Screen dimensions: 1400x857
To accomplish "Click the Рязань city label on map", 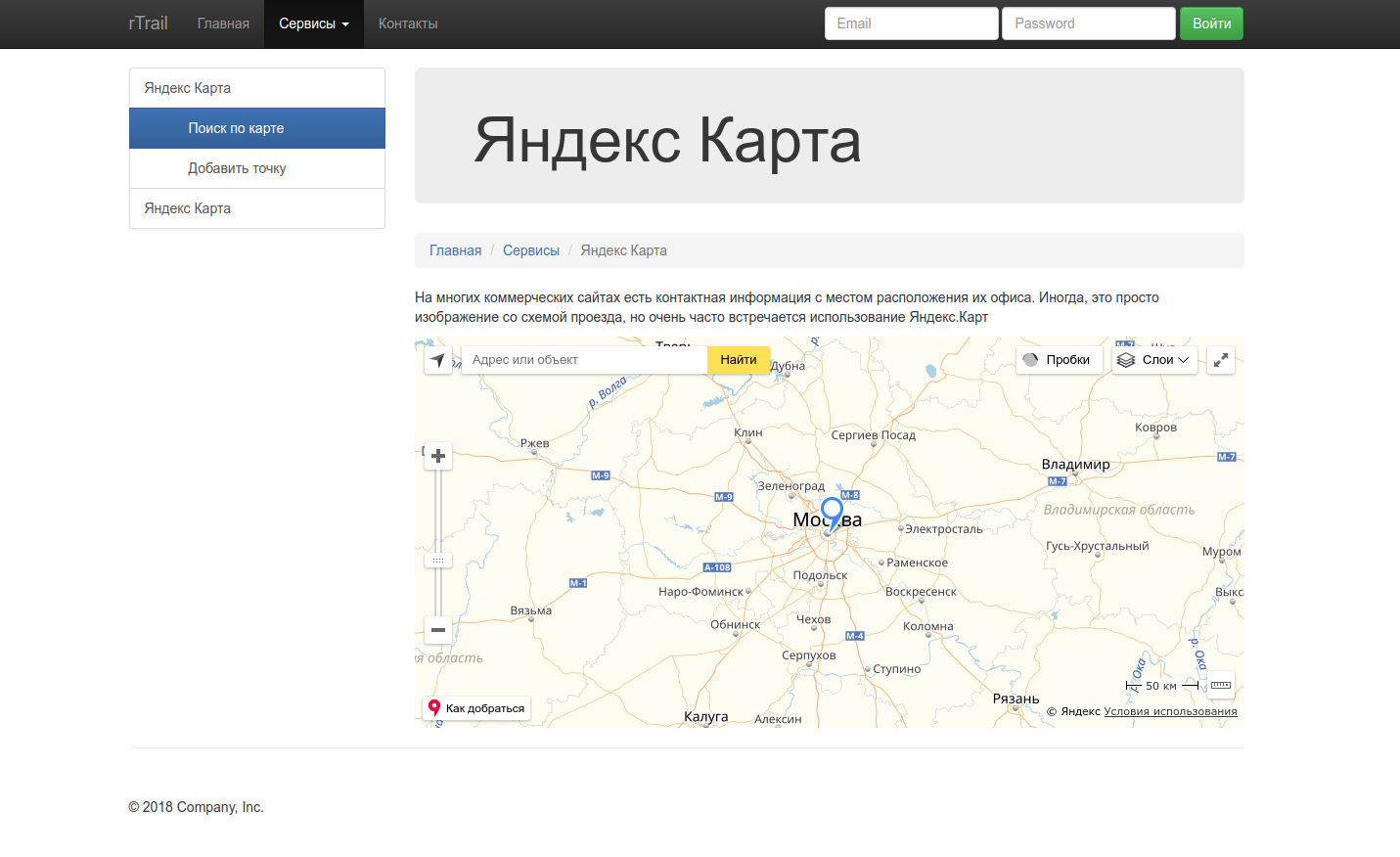I will click(1016, 699).
